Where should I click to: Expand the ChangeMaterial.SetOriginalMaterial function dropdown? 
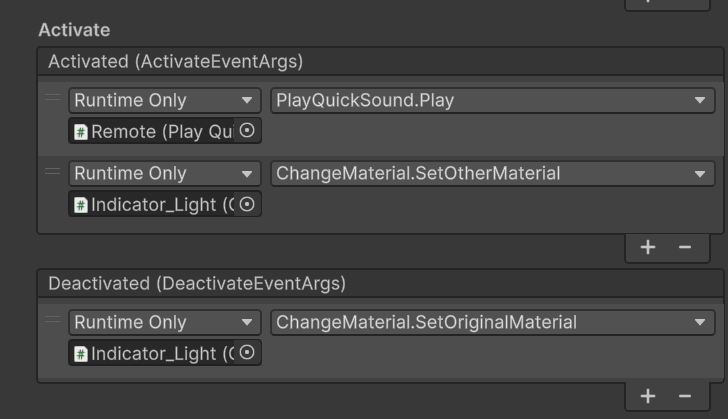[x=492, y=322]
